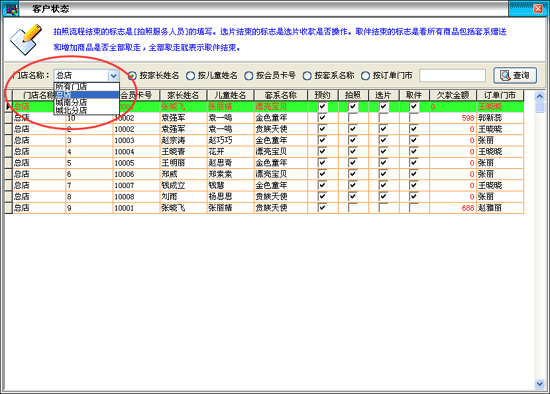The width and height of the screenshot is (550, 394).
Task: Click the 钱慧 child name cell
Action: click(x=230, y=185)
